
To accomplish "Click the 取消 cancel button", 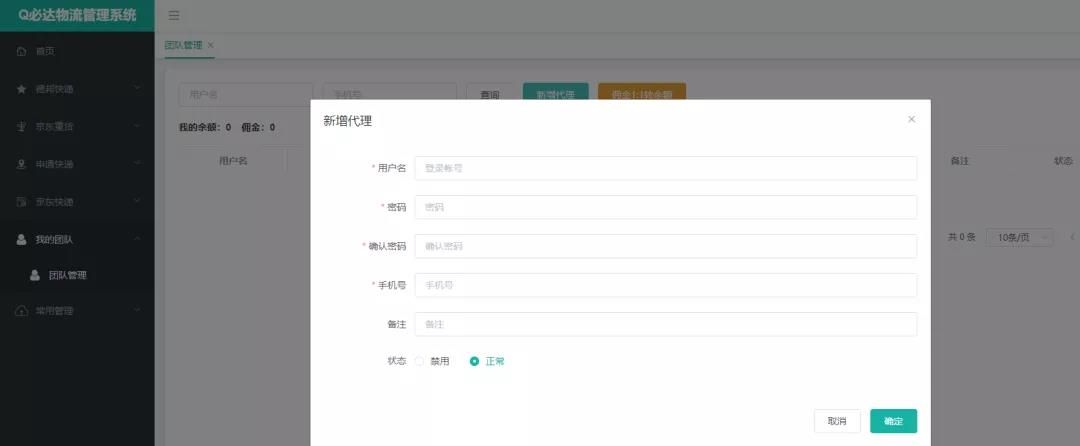I will tap(837, 421).
